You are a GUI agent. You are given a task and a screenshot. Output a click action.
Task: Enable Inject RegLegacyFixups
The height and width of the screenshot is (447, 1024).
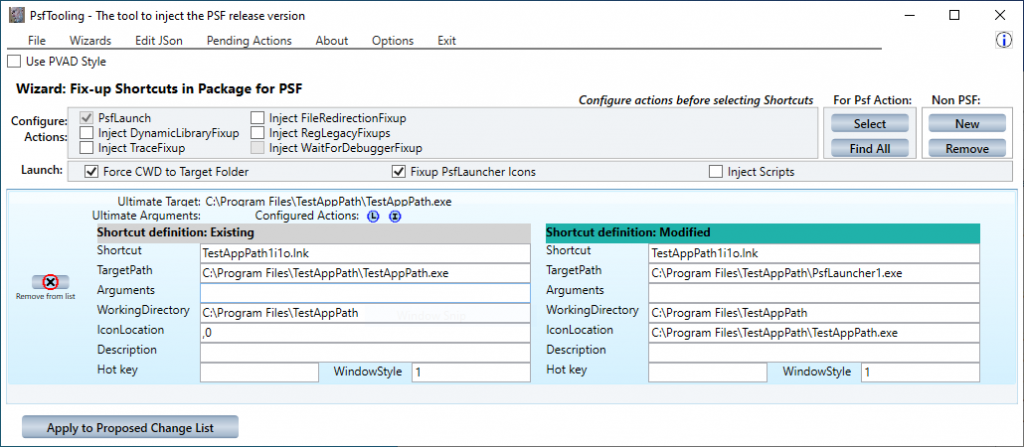click(x=257, y=133)
